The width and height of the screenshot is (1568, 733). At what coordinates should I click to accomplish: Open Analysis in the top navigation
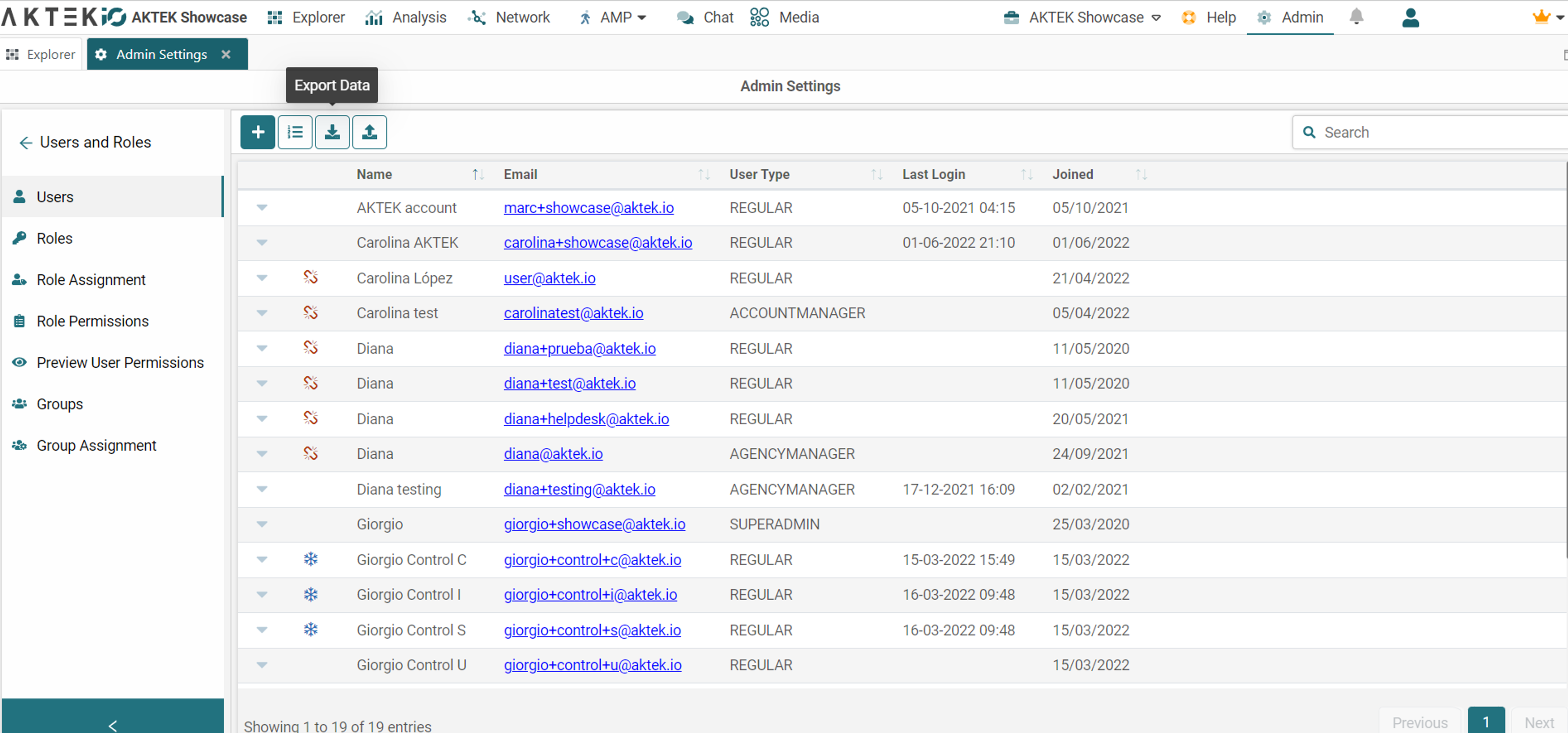click(x=406, y=17)
